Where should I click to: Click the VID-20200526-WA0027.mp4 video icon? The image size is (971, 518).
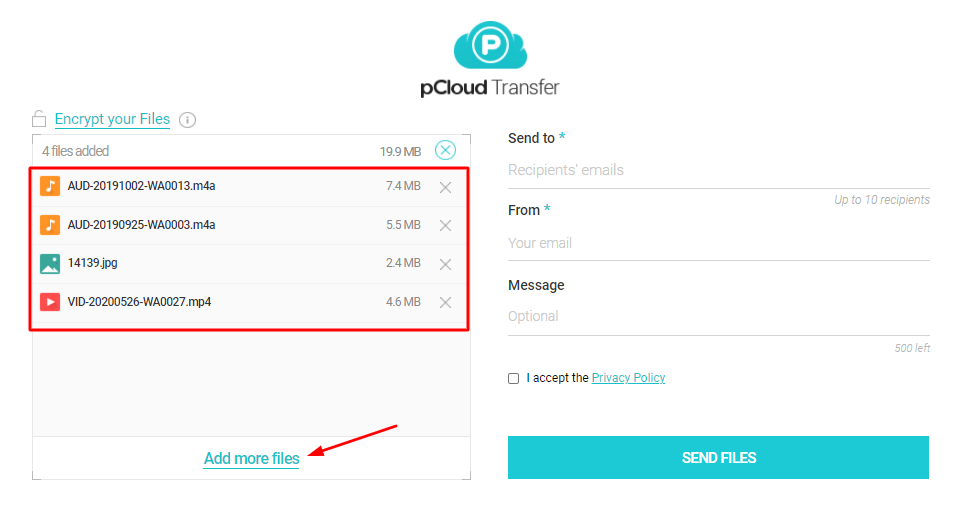pyautogui.click(x=50, y=302)
